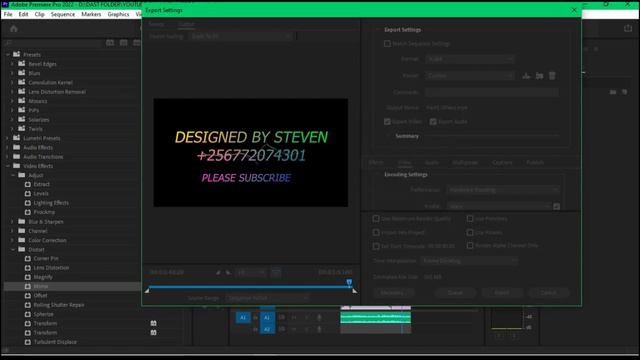640x360 pixels.
Task: Click the Quick Export share icon at top right
Action: click(628, 29)
